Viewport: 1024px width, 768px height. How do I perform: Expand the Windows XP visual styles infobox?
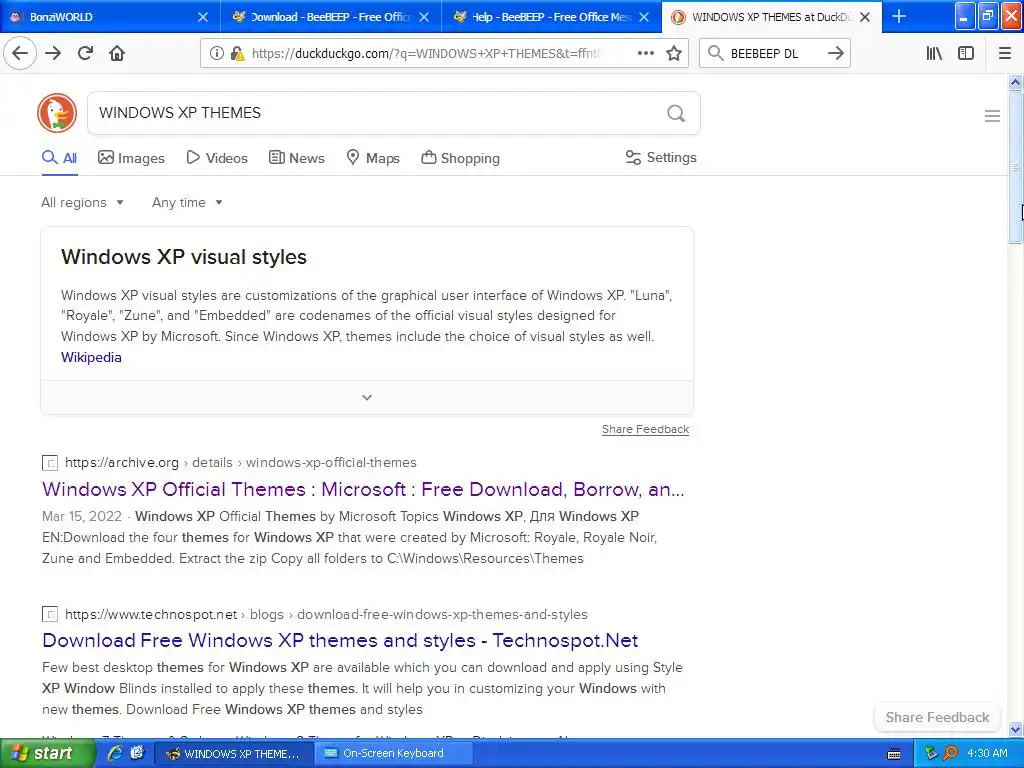point(367,397)
